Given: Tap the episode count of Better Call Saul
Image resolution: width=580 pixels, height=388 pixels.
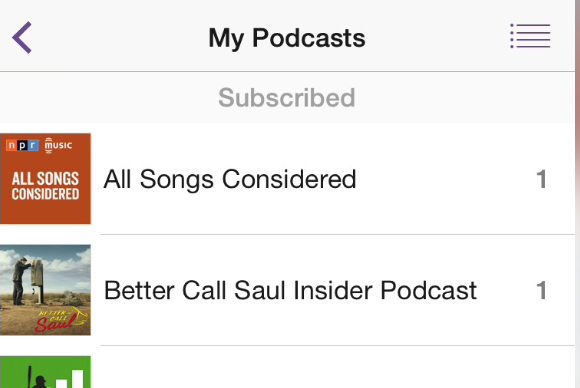Looking at the screenshot, I should [542, 290].
